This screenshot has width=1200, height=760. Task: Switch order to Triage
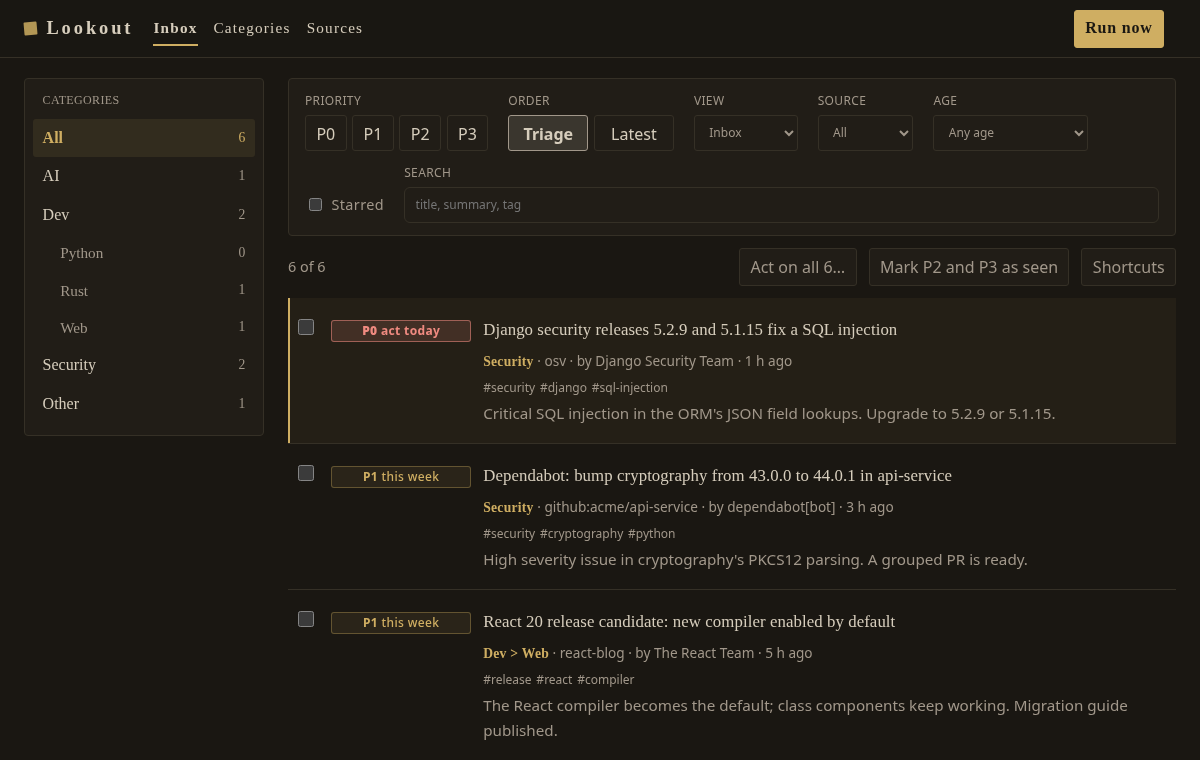click(x=548, y=133)
